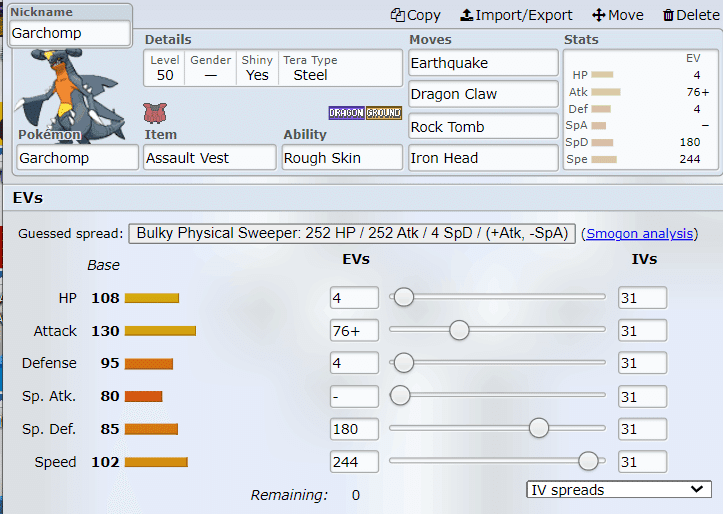723x514 pixels.
Task: Click the Pokémon name field Garchomp
Action: coord(77,158)
